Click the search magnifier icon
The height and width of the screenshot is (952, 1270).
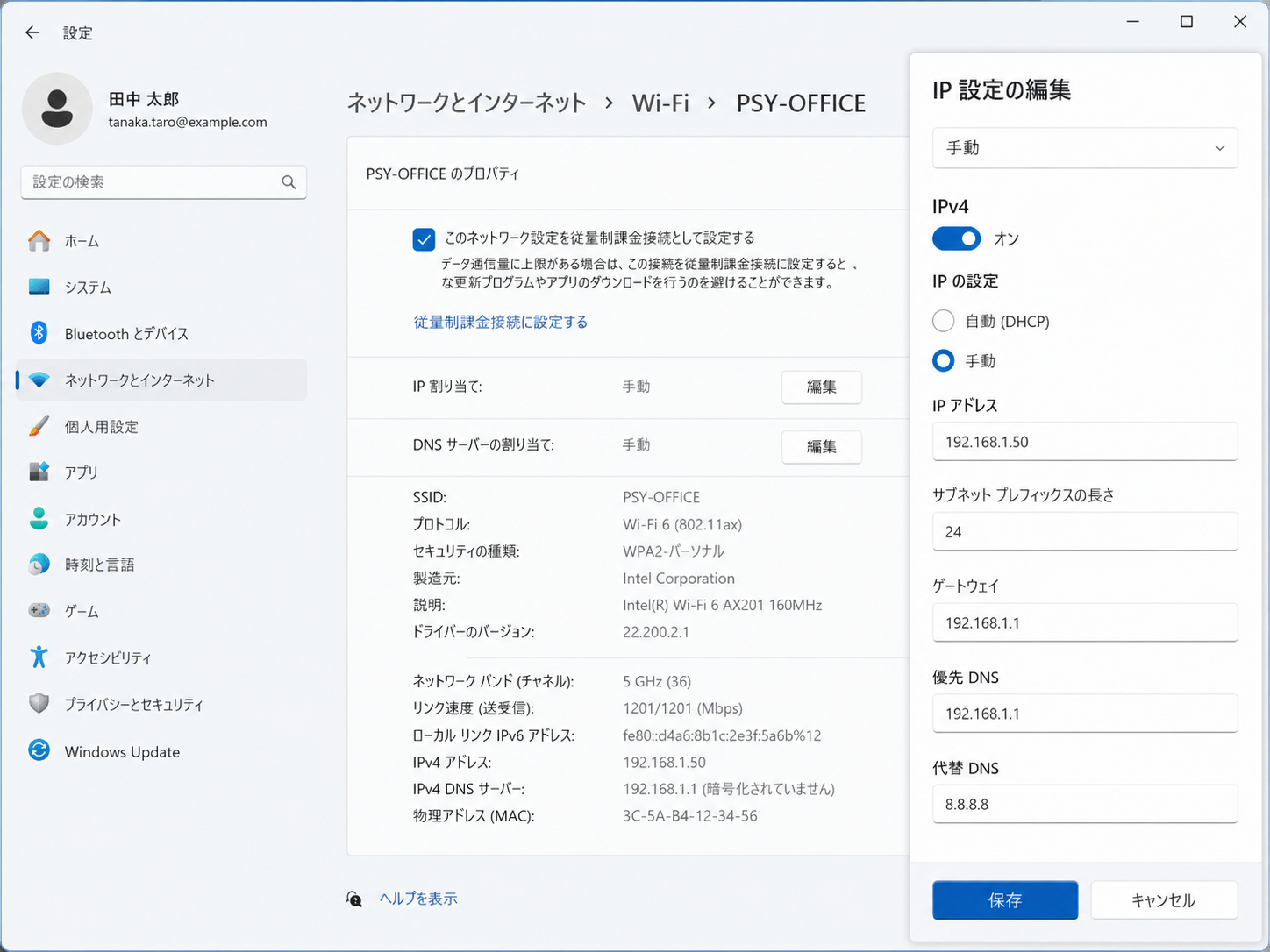tap(289, 182)
